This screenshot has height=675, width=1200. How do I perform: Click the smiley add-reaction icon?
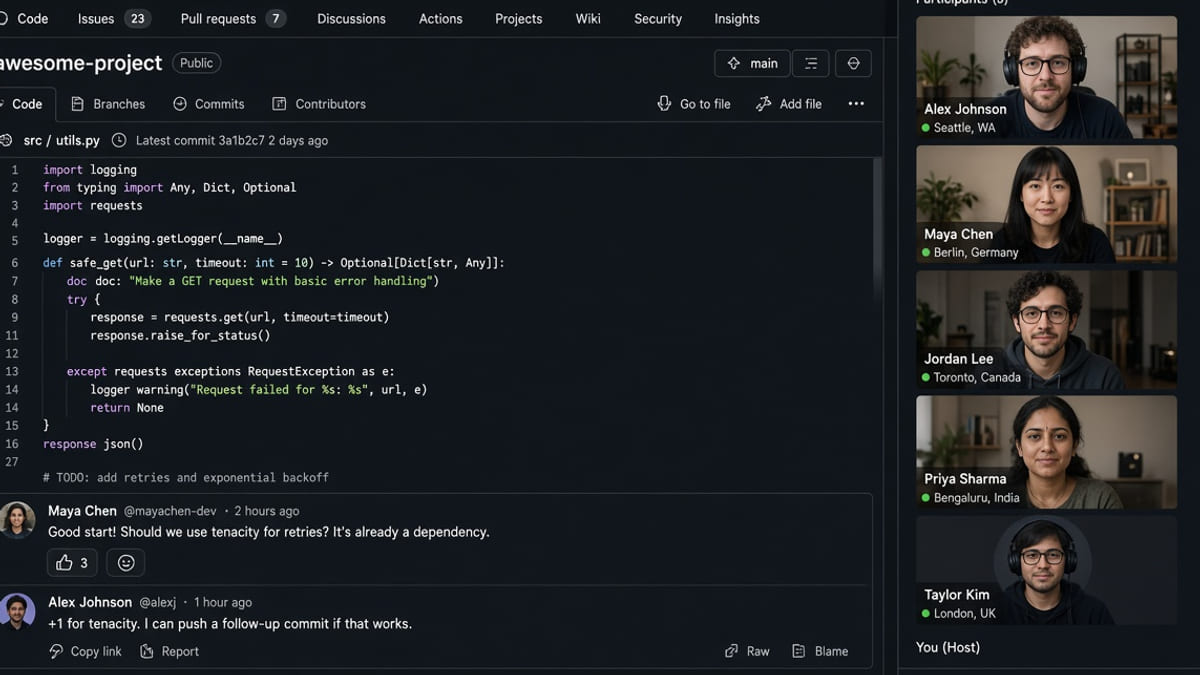pyautogui.click(x=126, y=563)
